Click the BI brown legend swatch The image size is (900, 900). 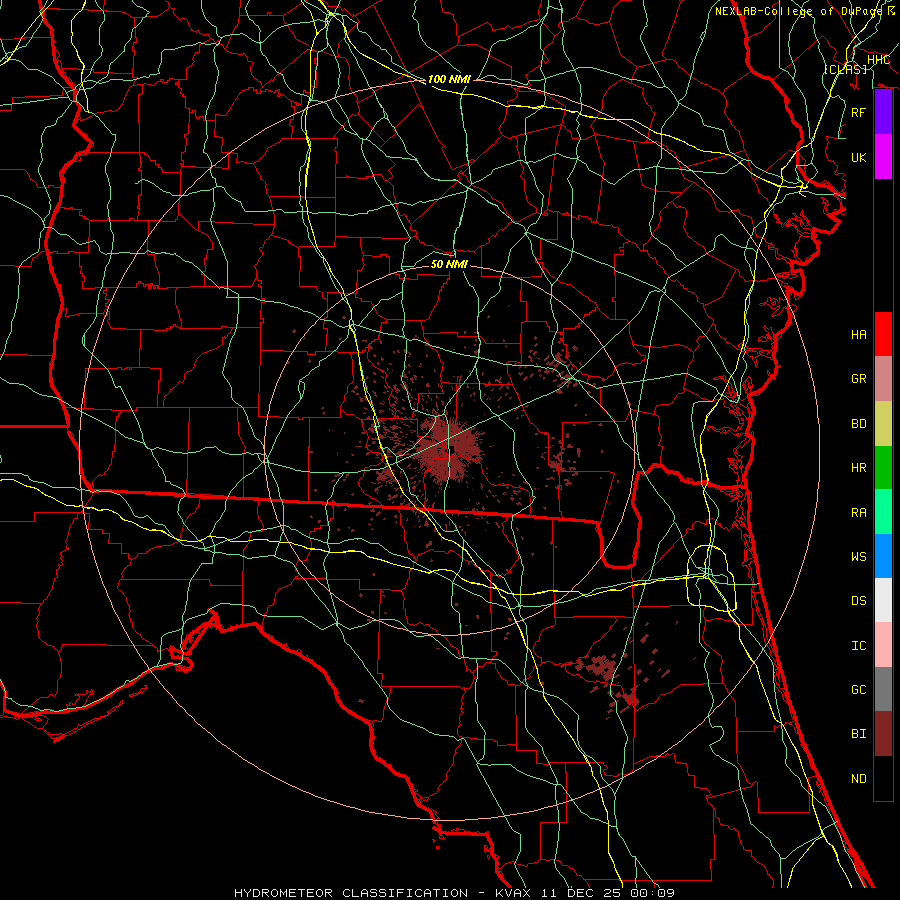[x=883, y=734]
